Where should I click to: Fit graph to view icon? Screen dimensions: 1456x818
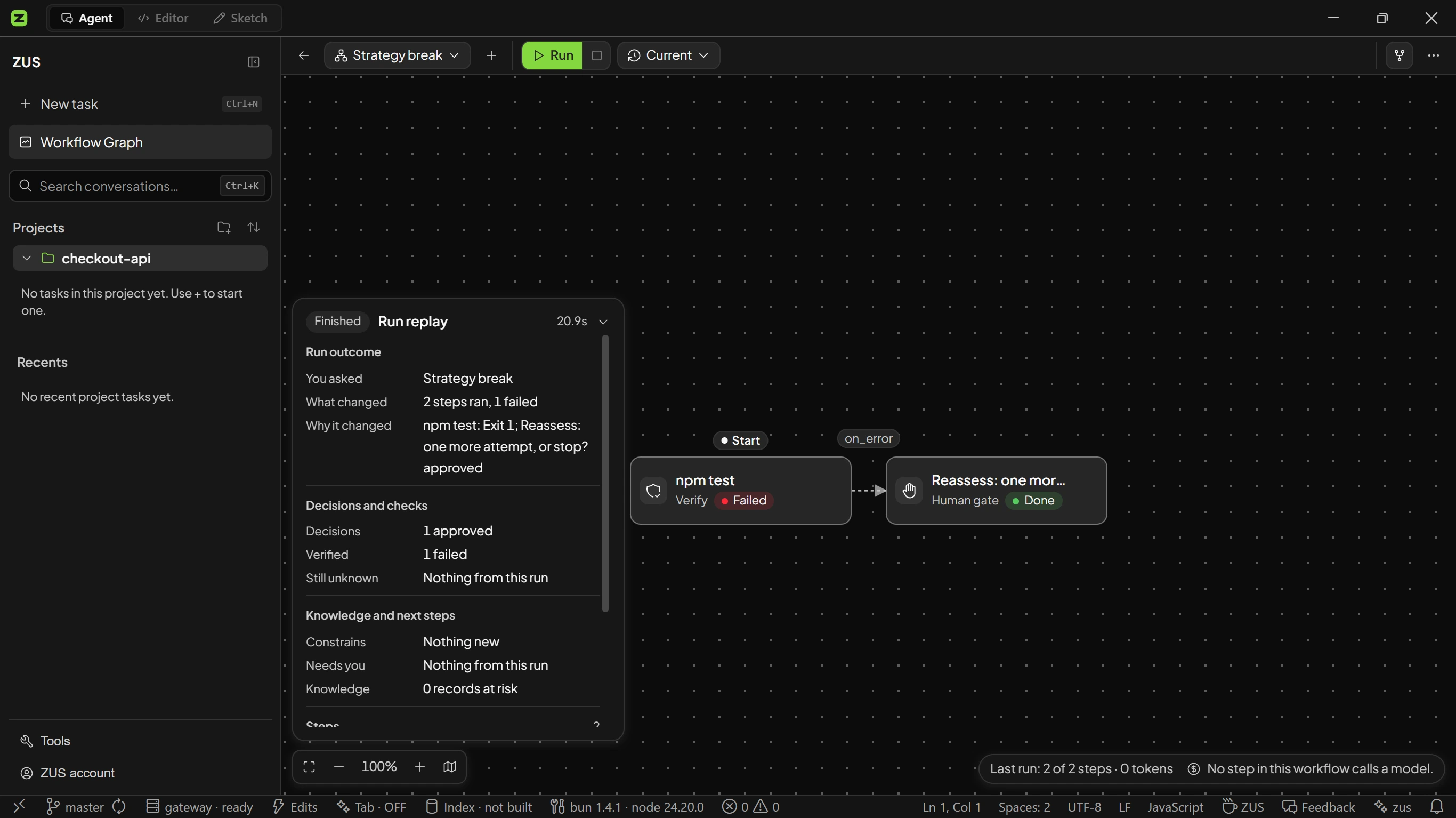(309, 767)
